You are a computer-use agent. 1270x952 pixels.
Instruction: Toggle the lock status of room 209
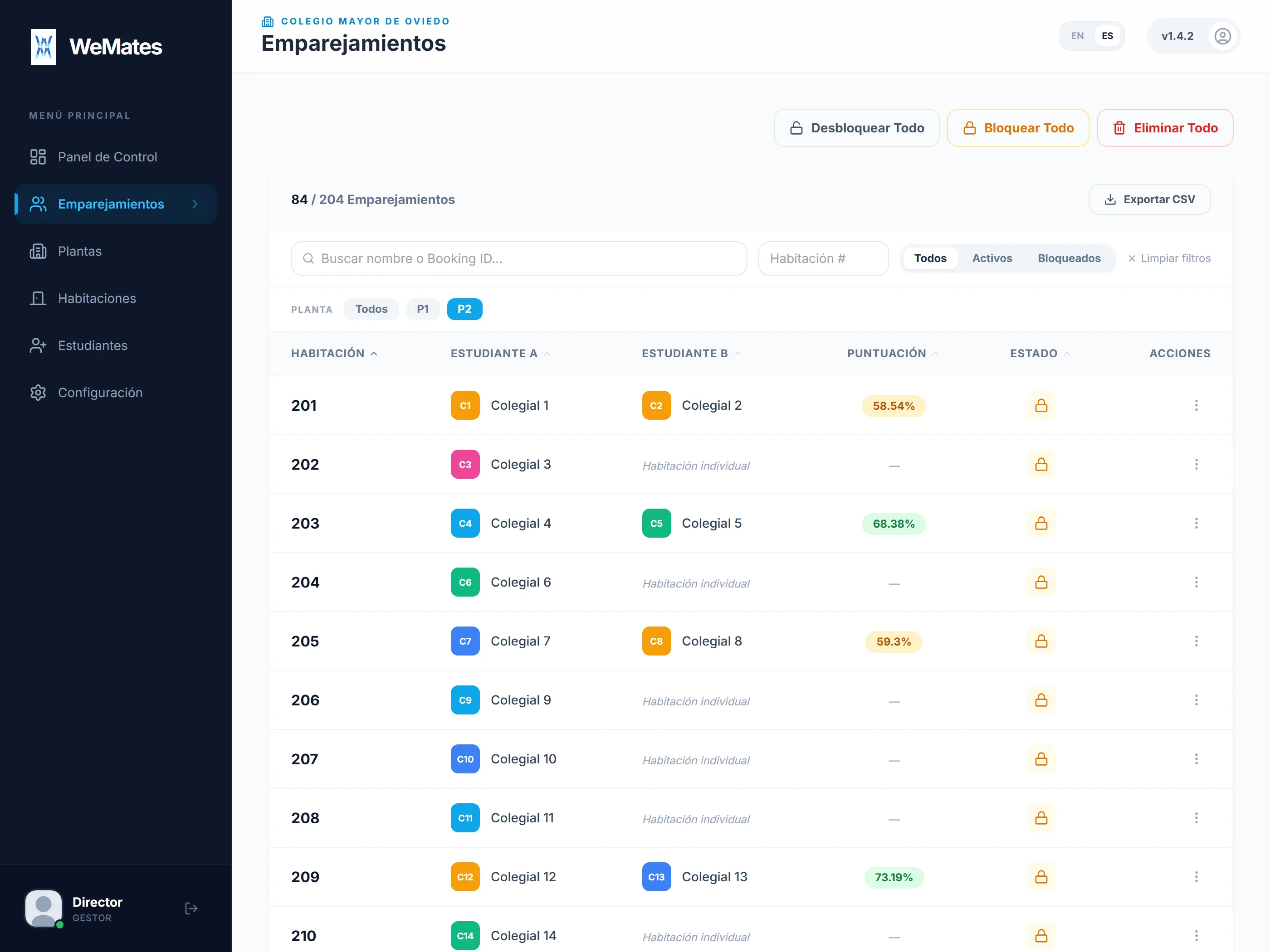click(x=1041, y=877)
